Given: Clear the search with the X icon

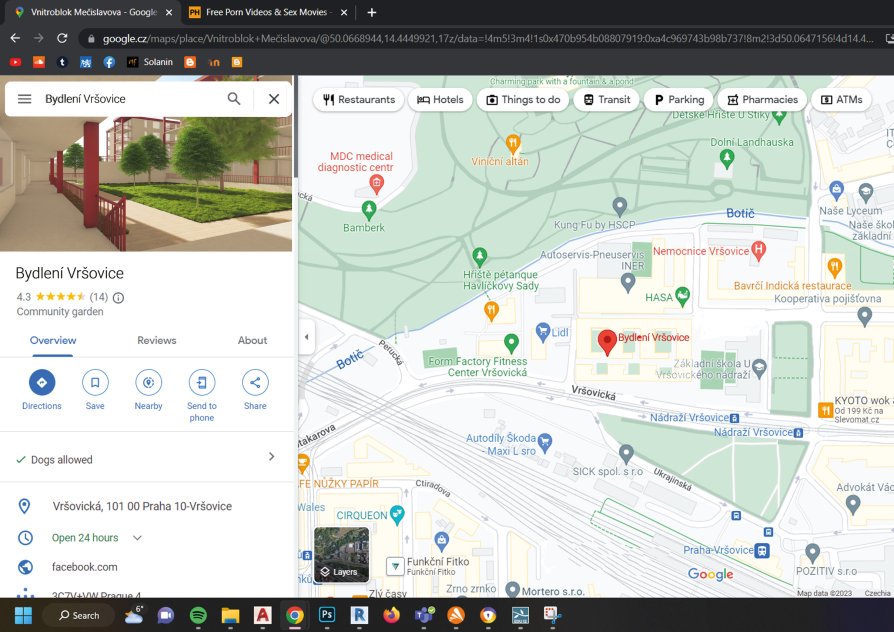Looking at the screenshot, I should click(274, 99).
